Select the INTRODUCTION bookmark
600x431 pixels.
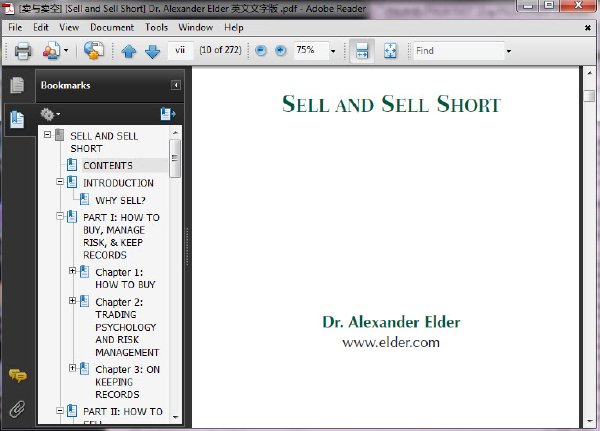click(x=118, y=183)
